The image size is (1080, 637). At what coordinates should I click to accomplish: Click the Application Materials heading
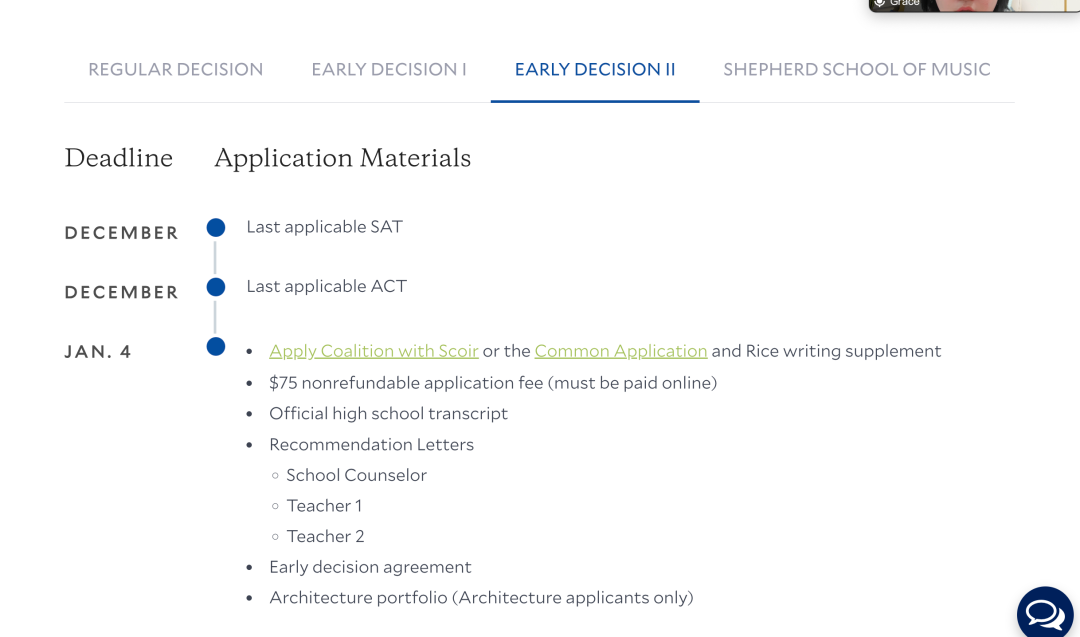342,158
